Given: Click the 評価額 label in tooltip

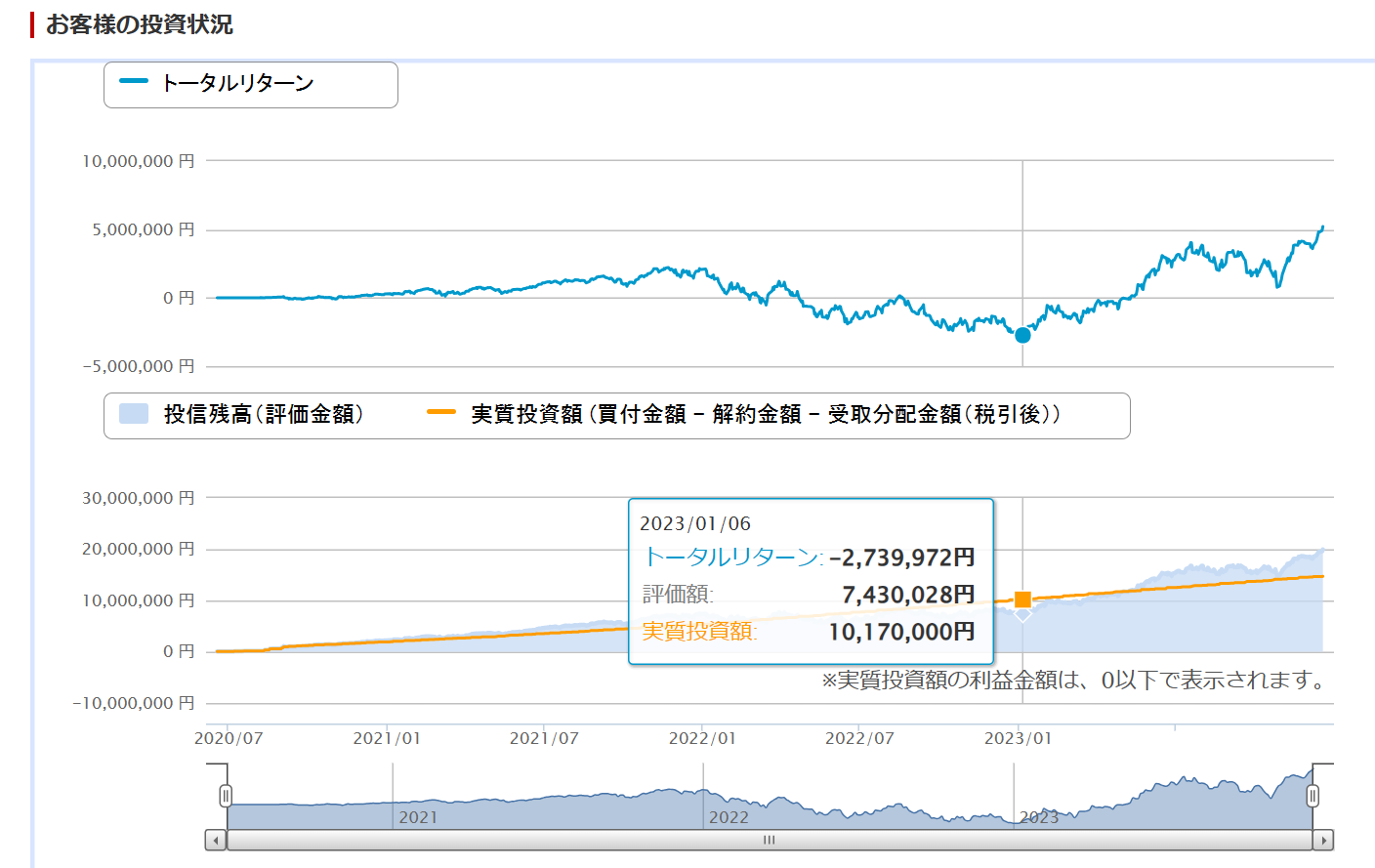Looking at the screenshot, I should coord(678,595).
